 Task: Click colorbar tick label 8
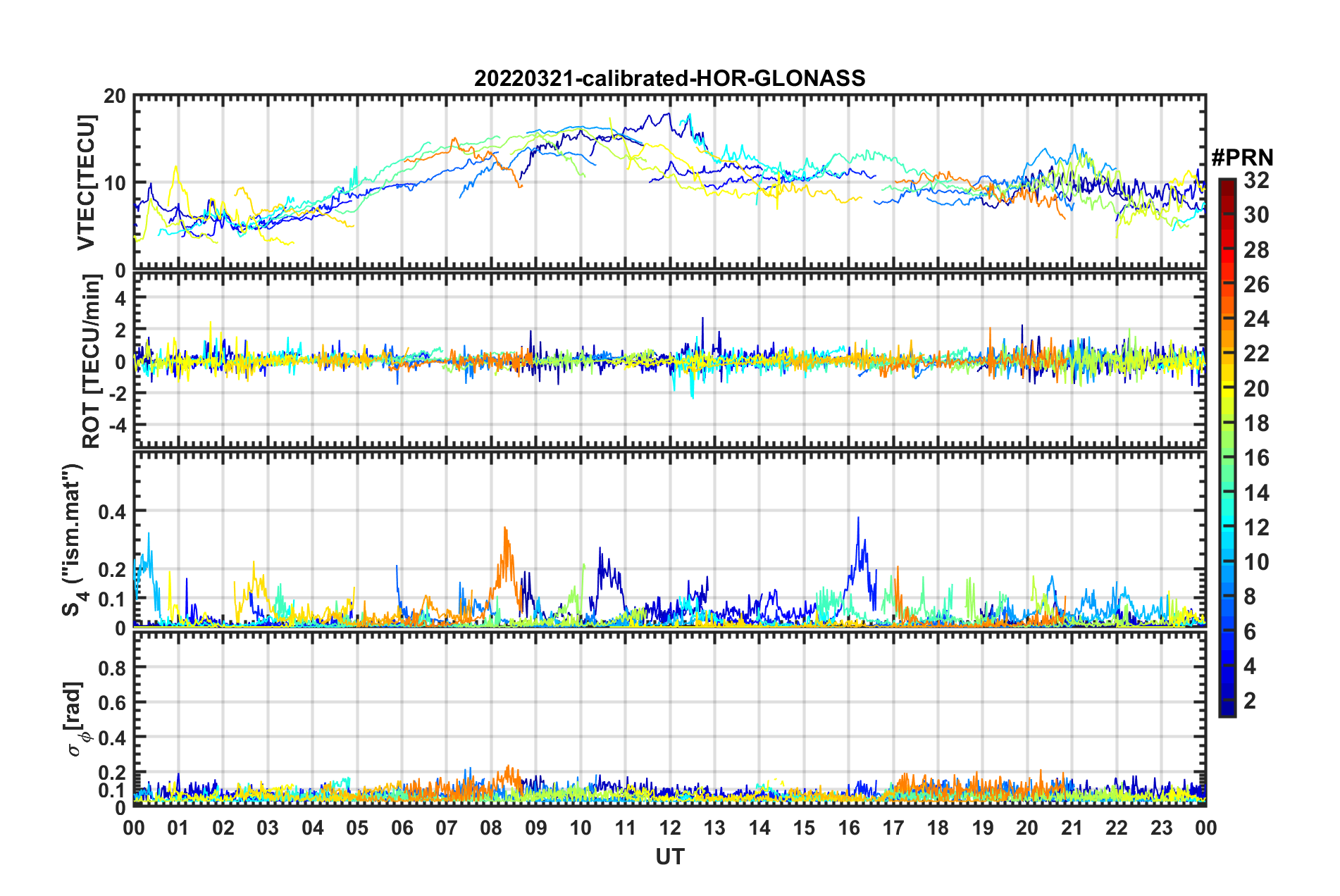1250,597
